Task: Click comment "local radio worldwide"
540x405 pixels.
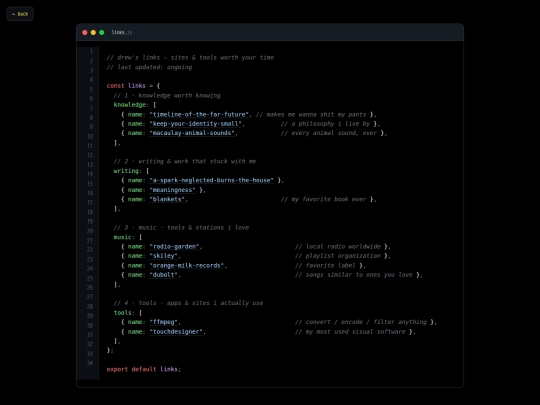Action: click(338, 247)
